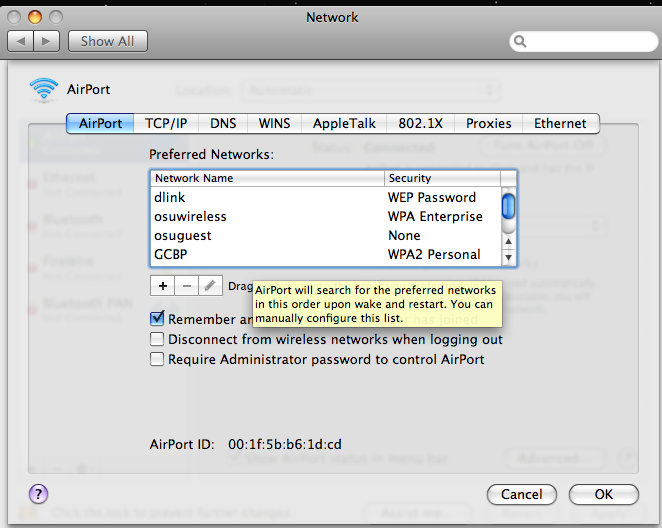Click the preferred networks scrollbar thumb

point(508,206)
